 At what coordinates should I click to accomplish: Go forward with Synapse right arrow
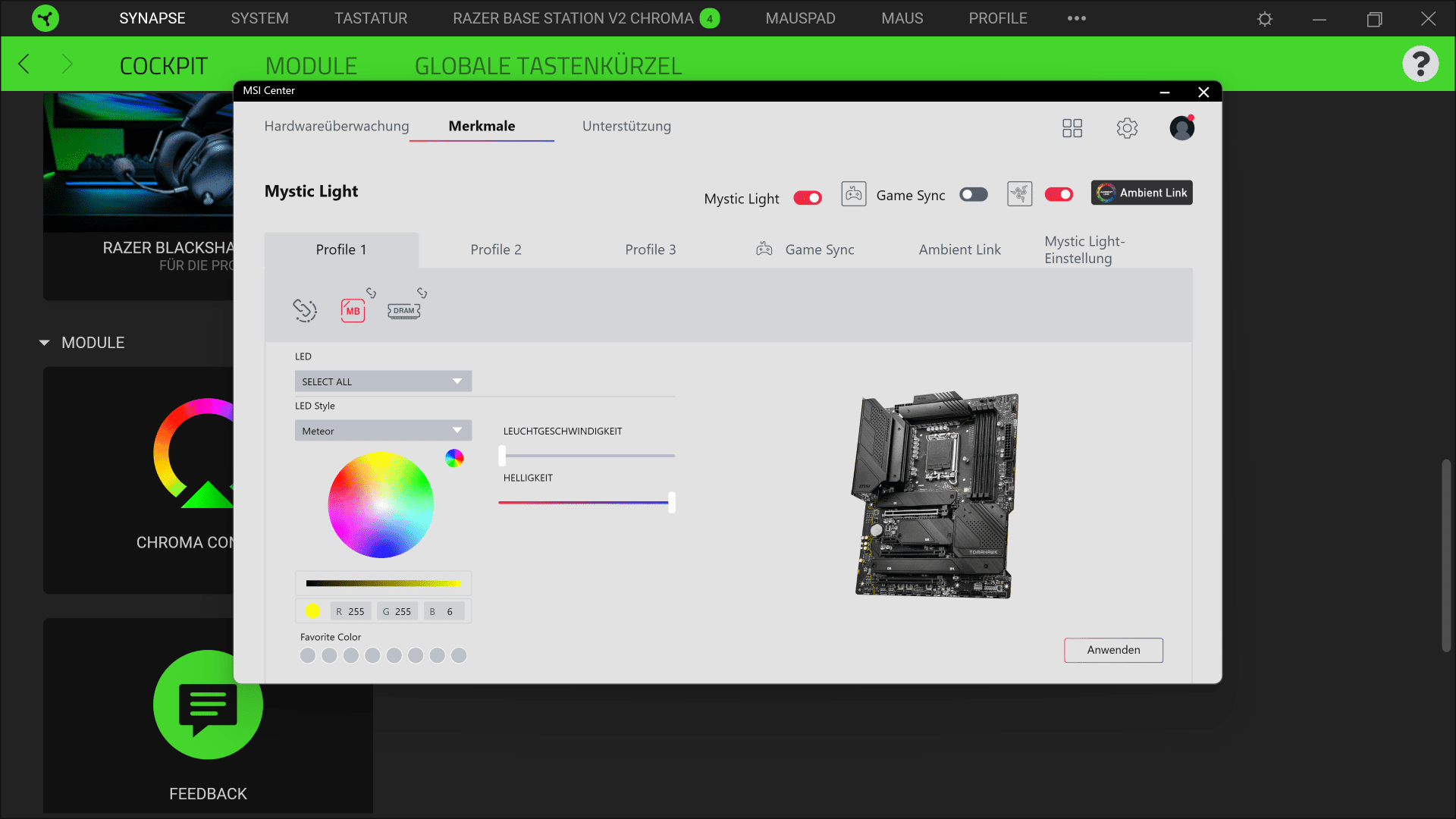67,64
